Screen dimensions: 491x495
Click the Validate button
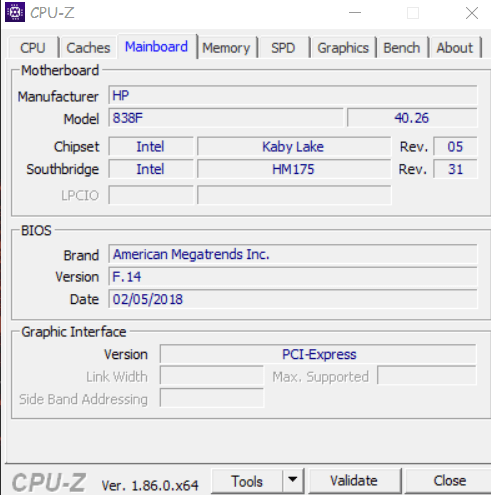click(x=354, y=481)
